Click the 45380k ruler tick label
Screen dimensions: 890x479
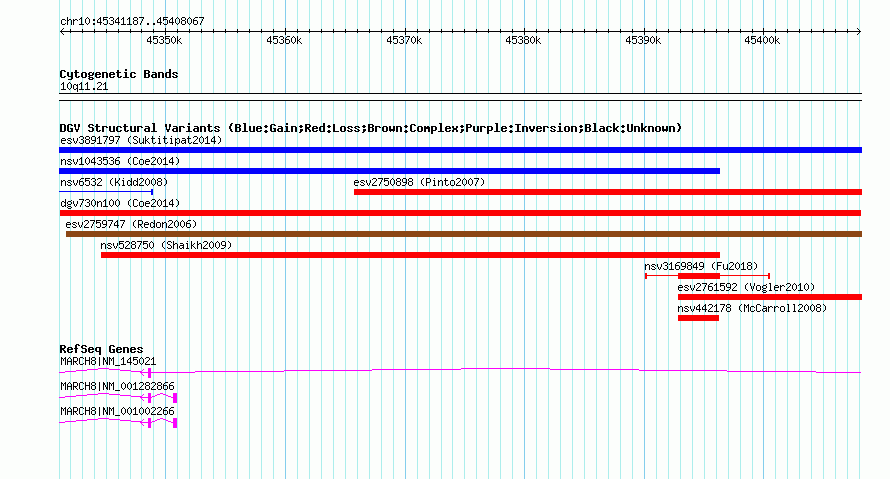click(523, 40)
